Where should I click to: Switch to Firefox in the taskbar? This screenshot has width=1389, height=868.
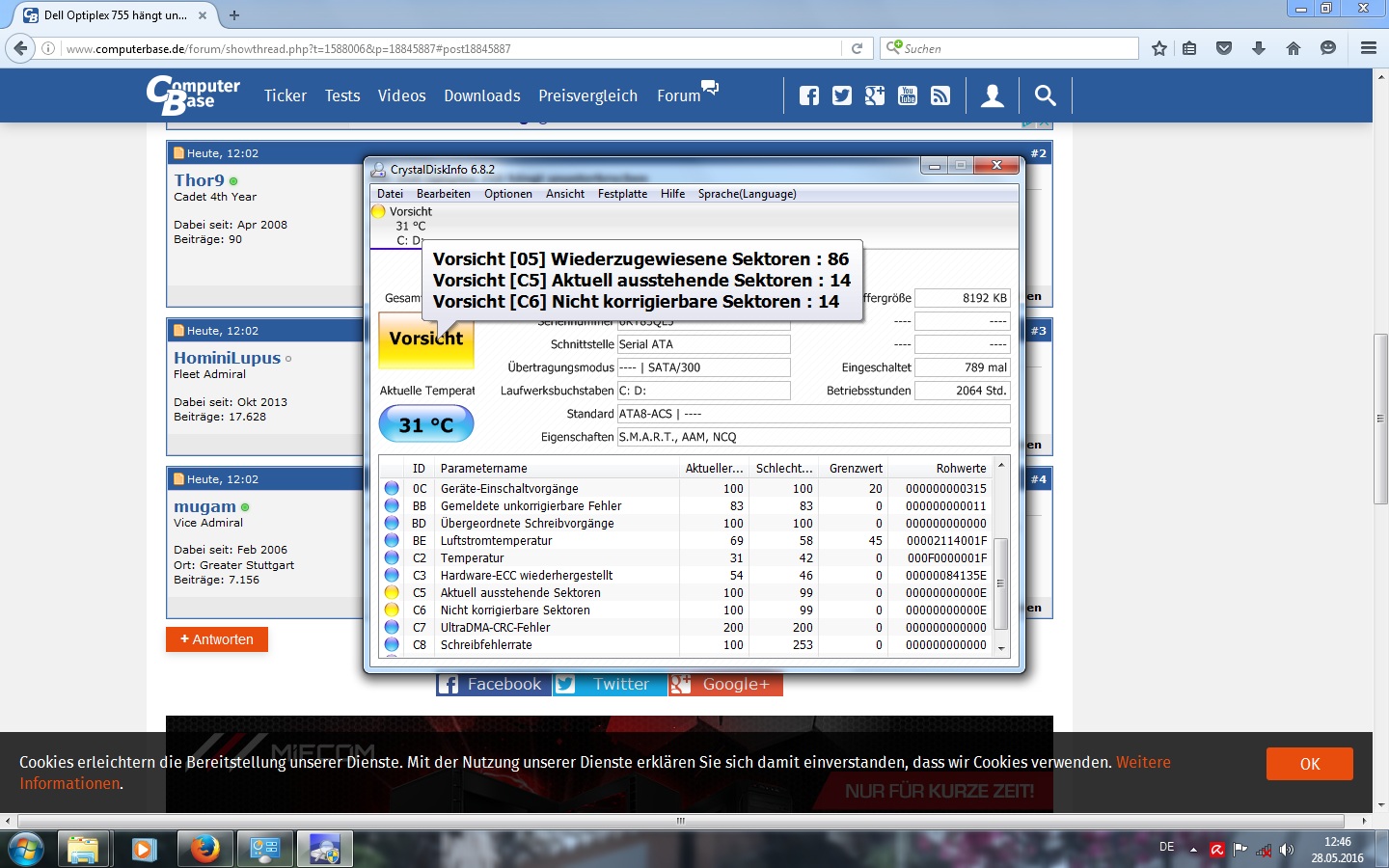point(204,850)
